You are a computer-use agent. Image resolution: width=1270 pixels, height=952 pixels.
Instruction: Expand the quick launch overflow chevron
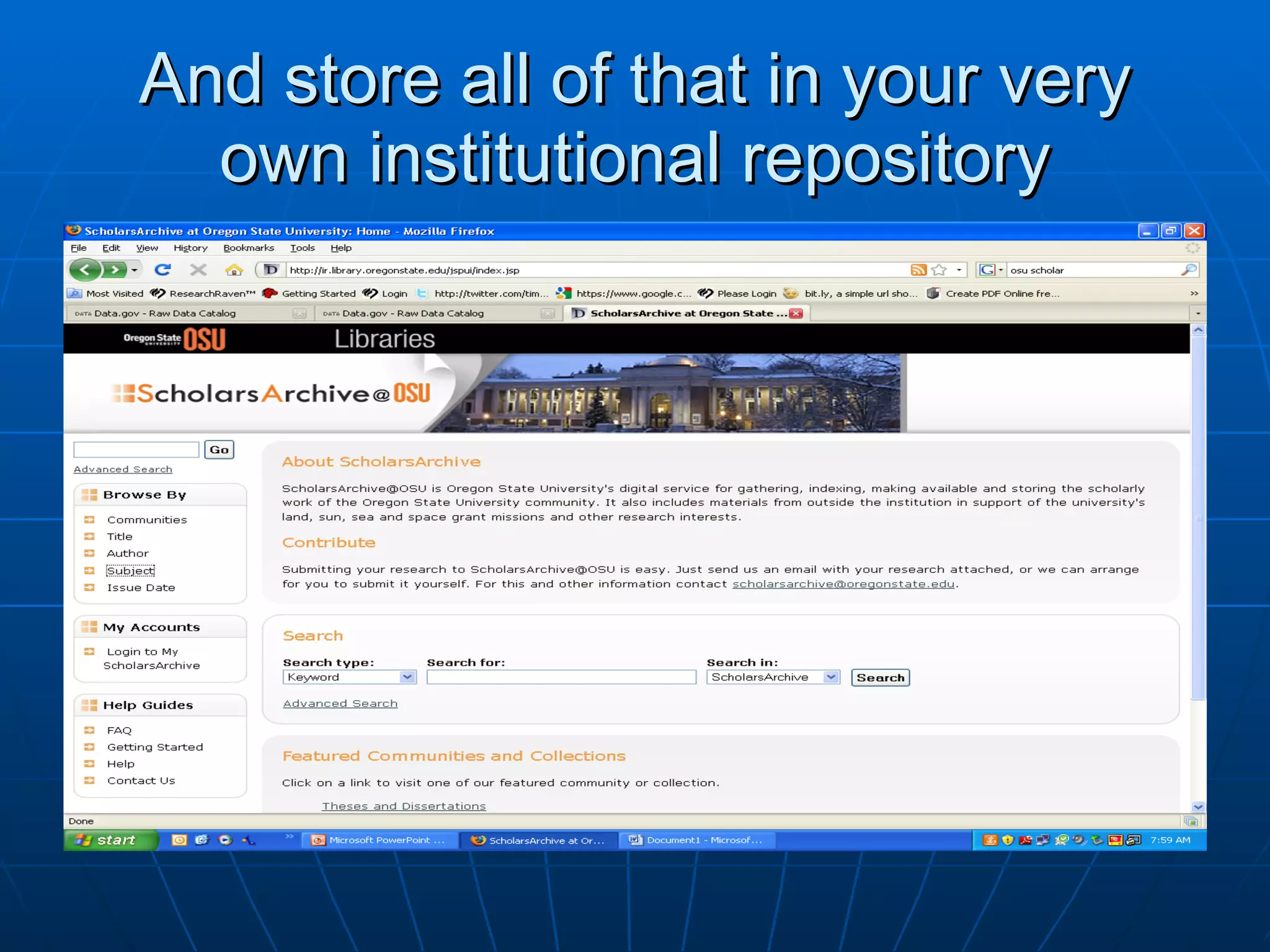tap(289, 837)
